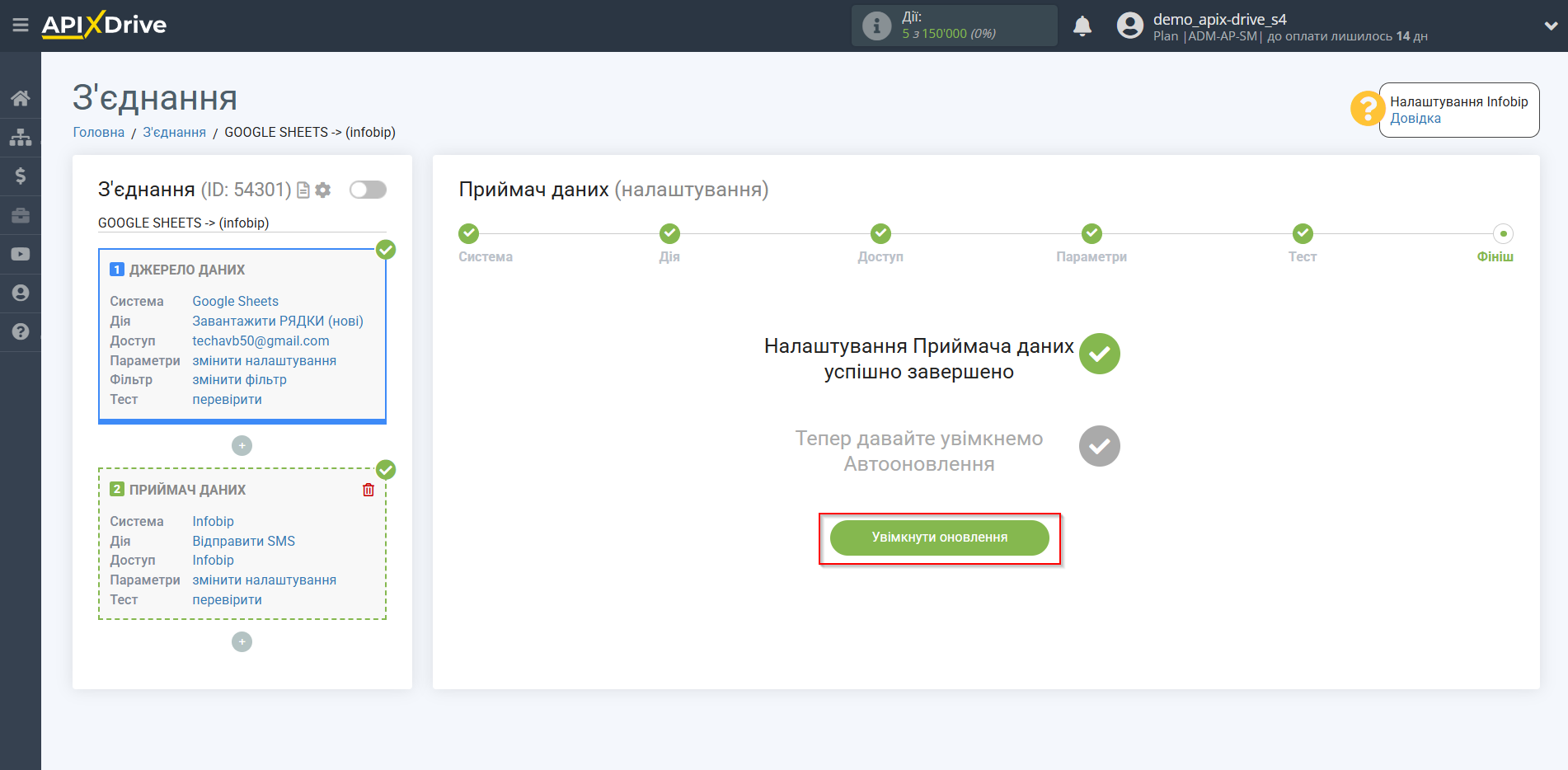Toggle the connection on/off switch
Viewport: 1568px width, 770px height.
click(x=368, y=190)
